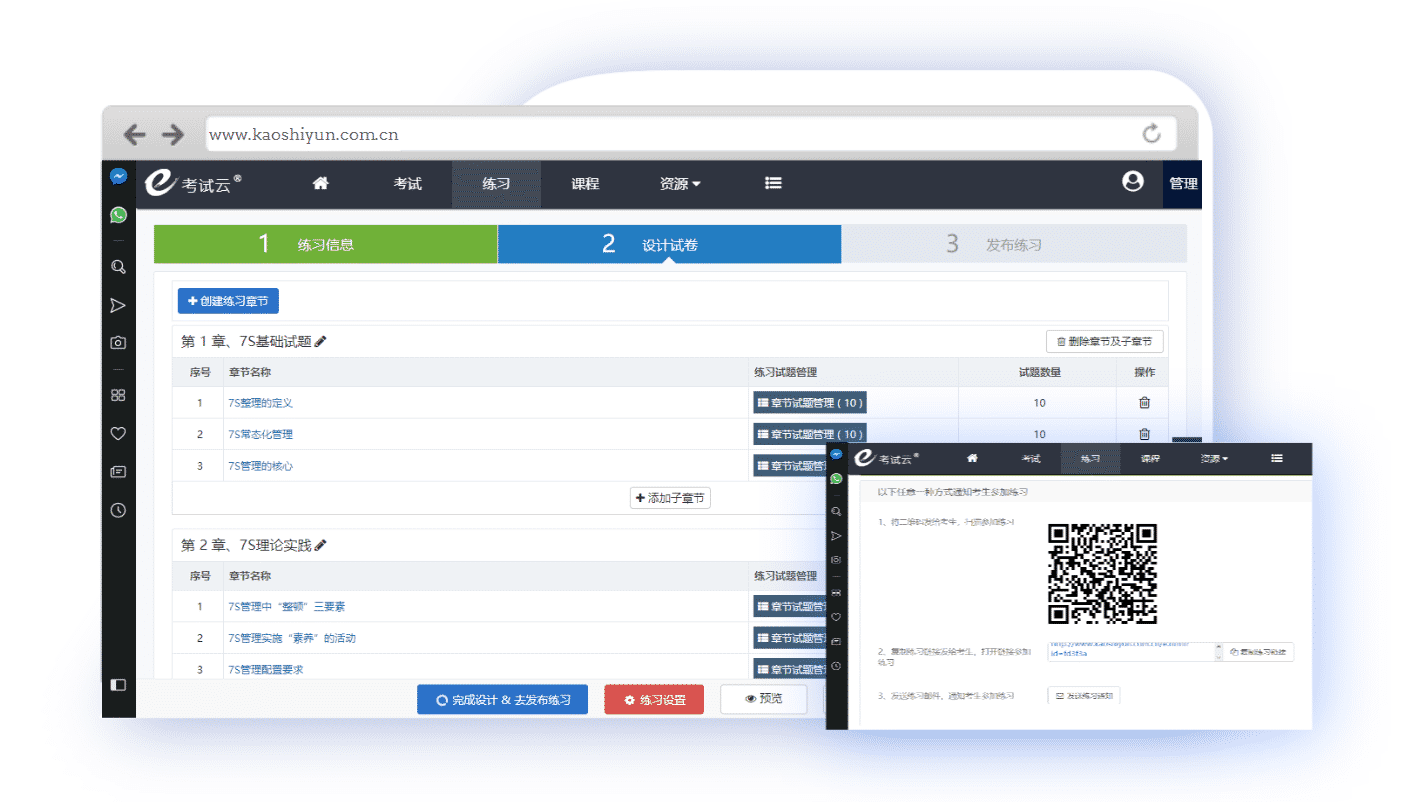The image size is (1414, 802).
Task: Delete the 7S整理的定义 row using trash icon
Action: tap(1144, 403)
